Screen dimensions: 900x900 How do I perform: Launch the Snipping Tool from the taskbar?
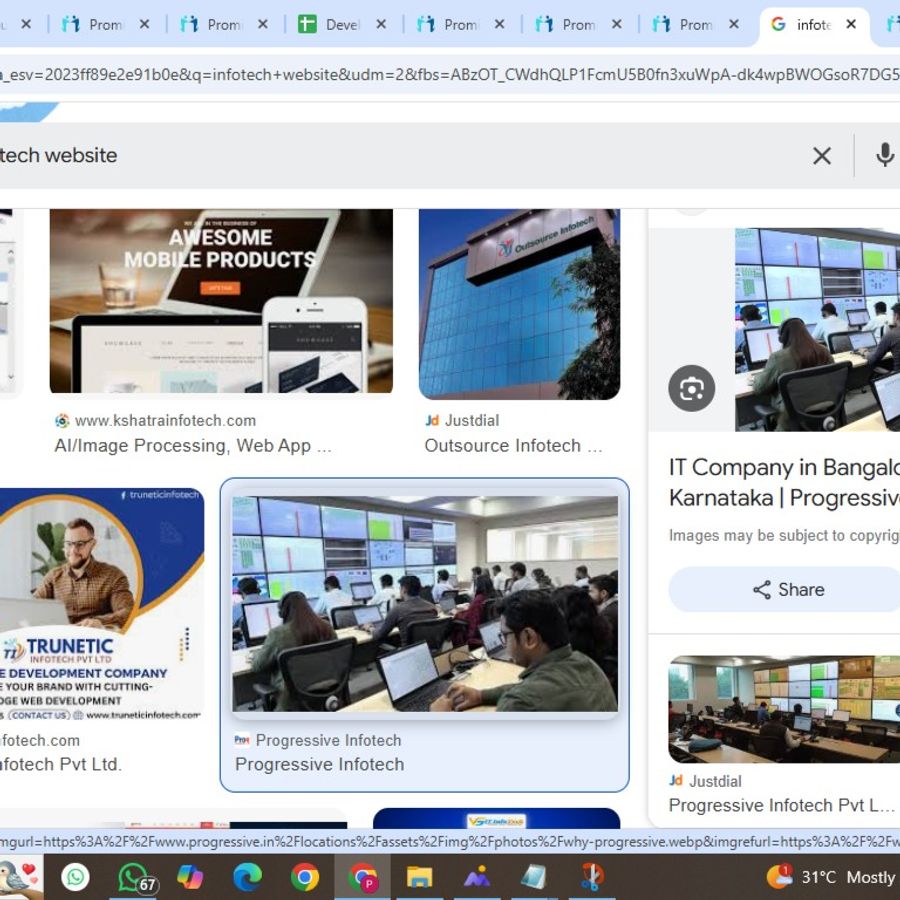click(592, 877)
